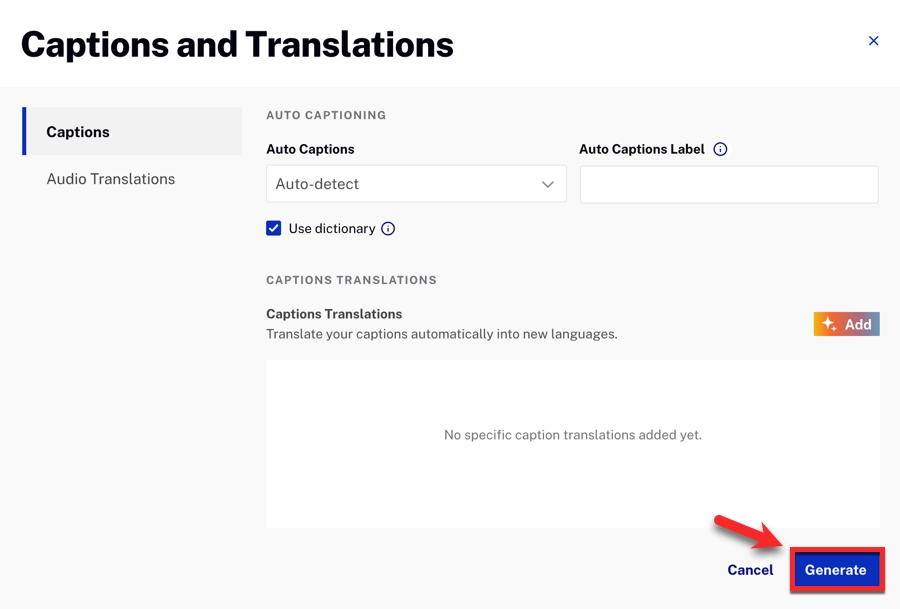Click the chevron arrow in Auto Captions
Image resolution: width=900 pixels, height=609 pixels.
click(548, 184)
